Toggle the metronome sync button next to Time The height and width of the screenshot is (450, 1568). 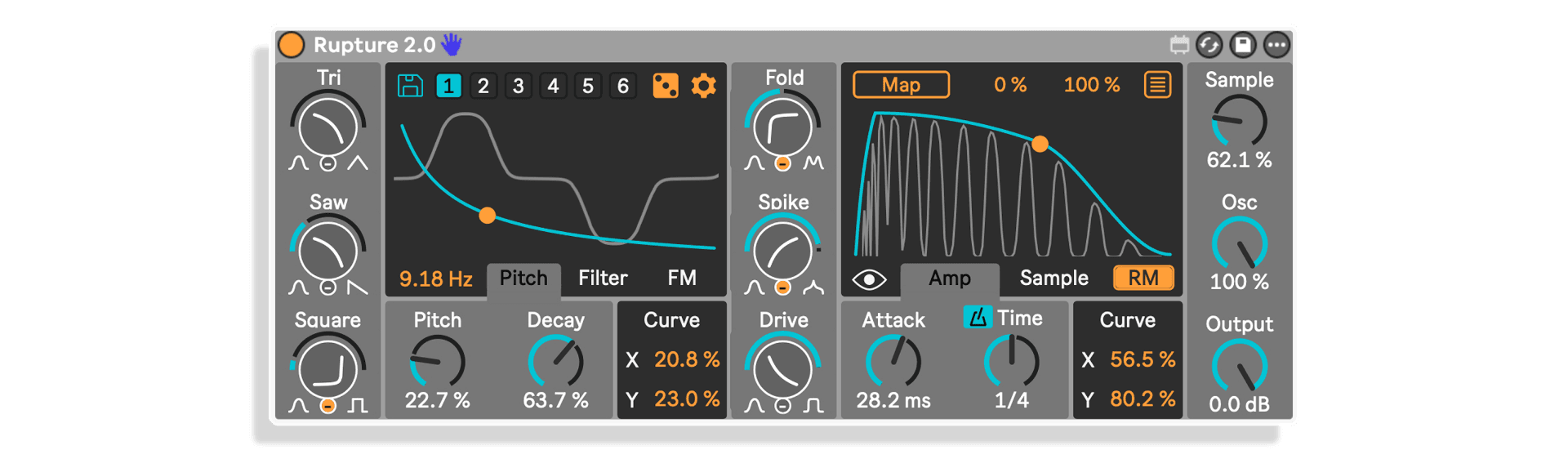tap(977, 317)
